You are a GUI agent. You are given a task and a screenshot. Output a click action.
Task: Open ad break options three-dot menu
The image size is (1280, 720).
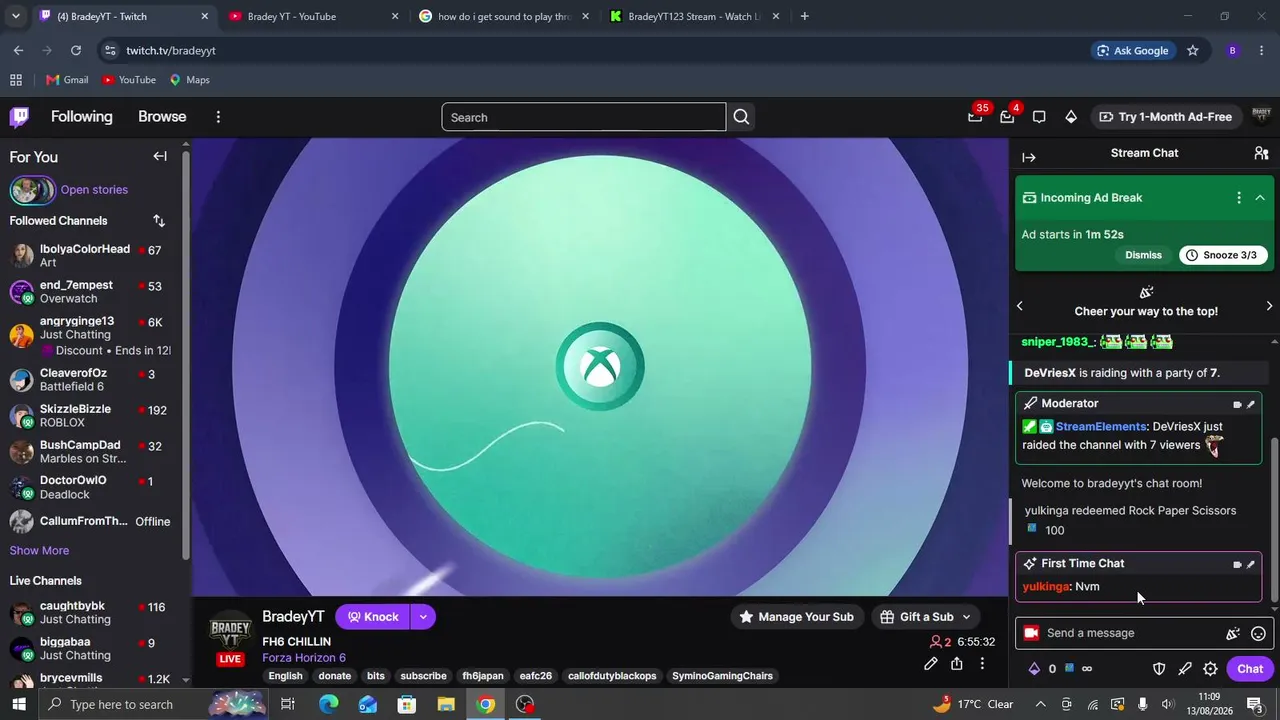click(x=1239, y=198)
